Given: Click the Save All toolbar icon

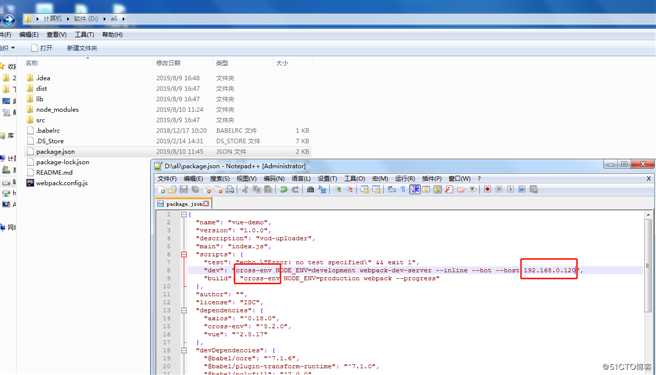Looking at the screenshot, I should 195,190.
